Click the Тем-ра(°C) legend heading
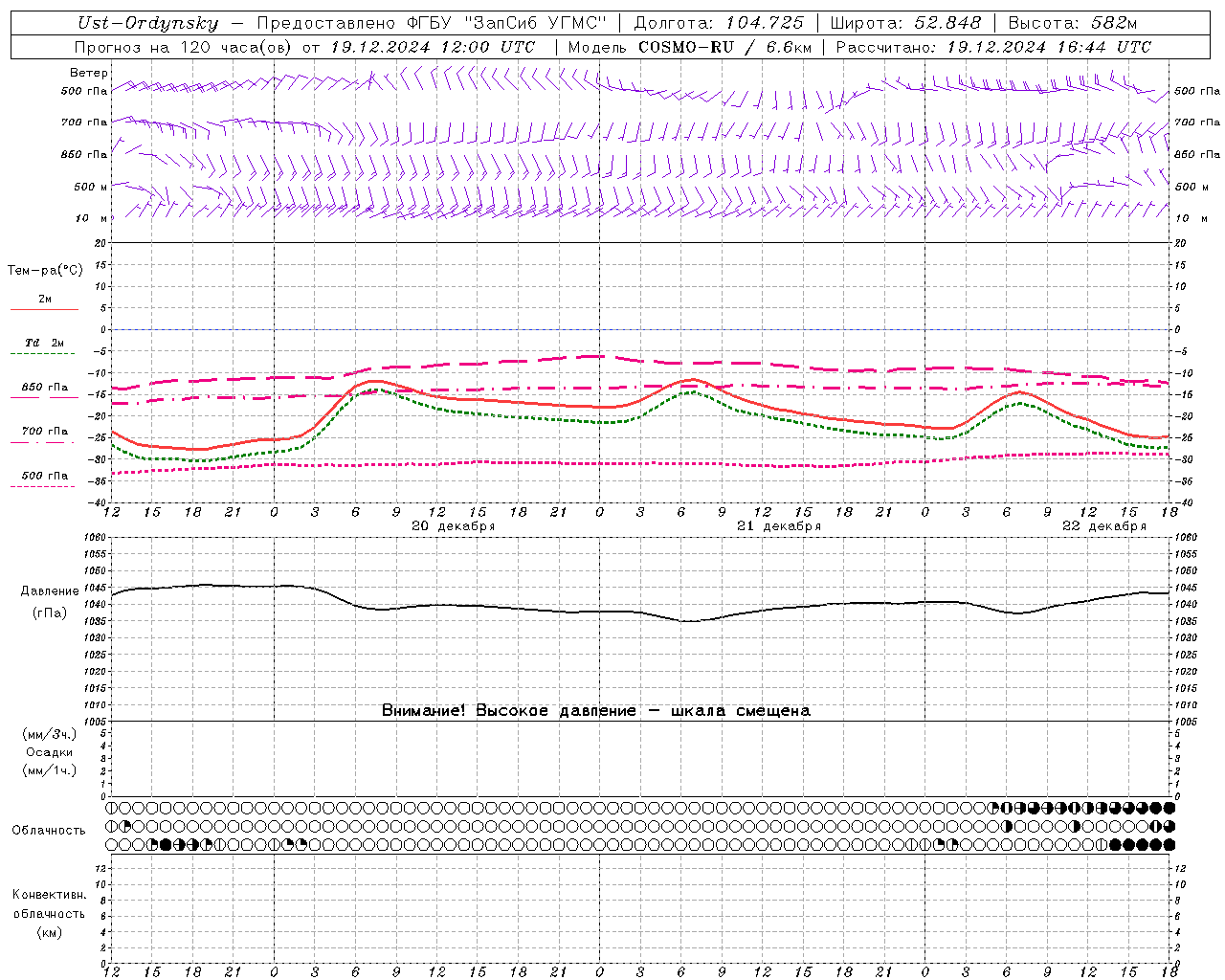1225x980 pixels. [x=45, y=270]
